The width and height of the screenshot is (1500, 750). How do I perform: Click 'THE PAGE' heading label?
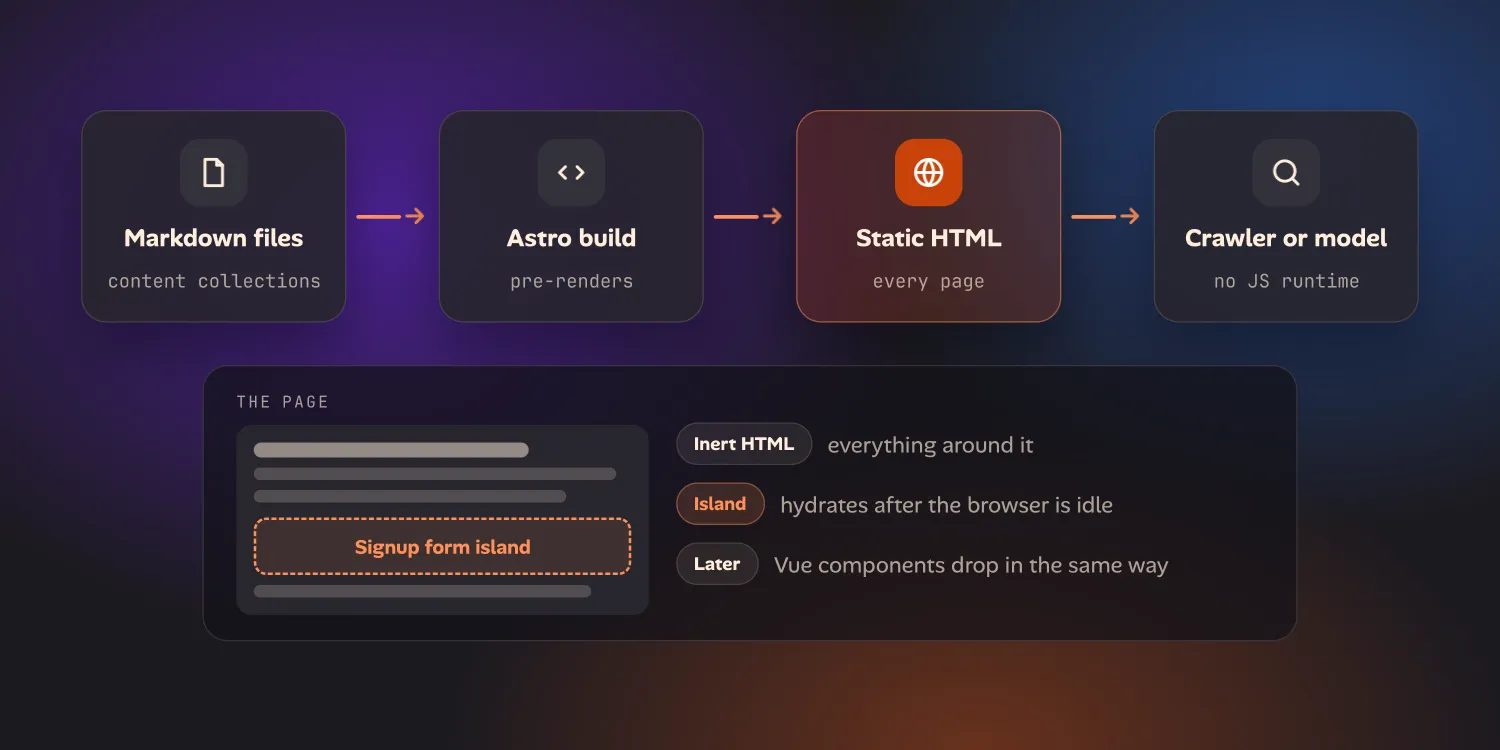(x=283, y=402)
